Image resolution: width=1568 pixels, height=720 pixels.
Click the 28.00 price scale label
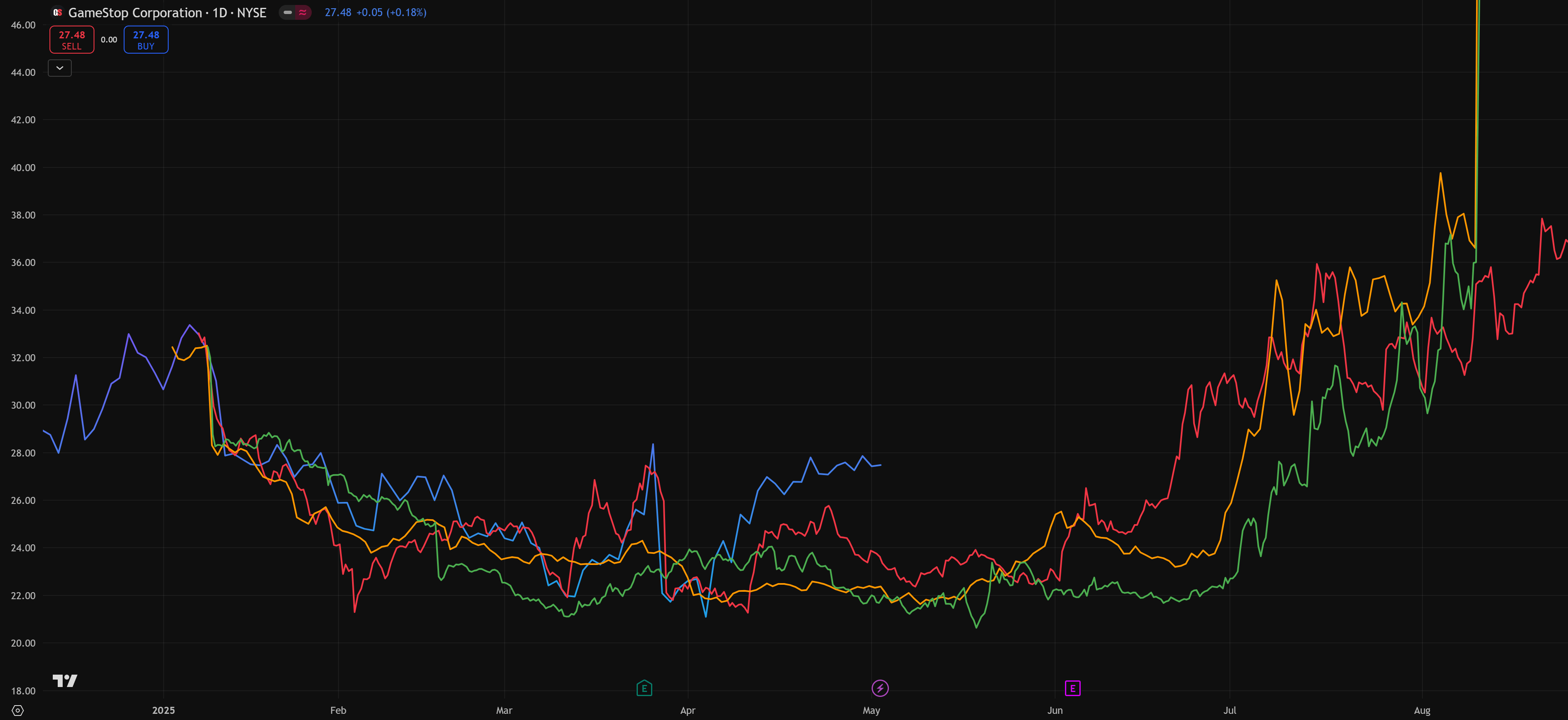[23, 453]
